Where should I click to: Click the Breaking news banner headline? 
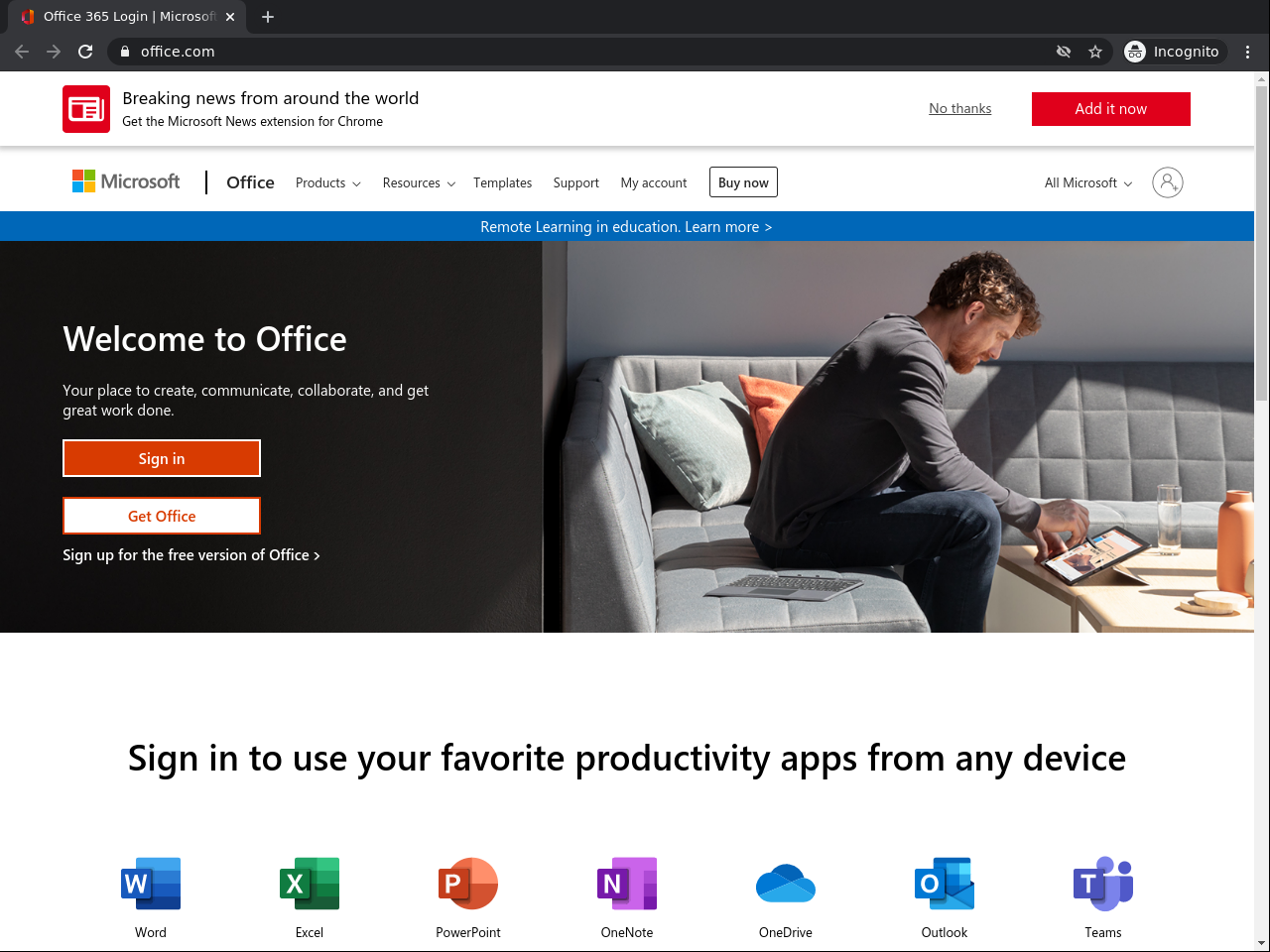pyautogui.click(x=271, y=98)
